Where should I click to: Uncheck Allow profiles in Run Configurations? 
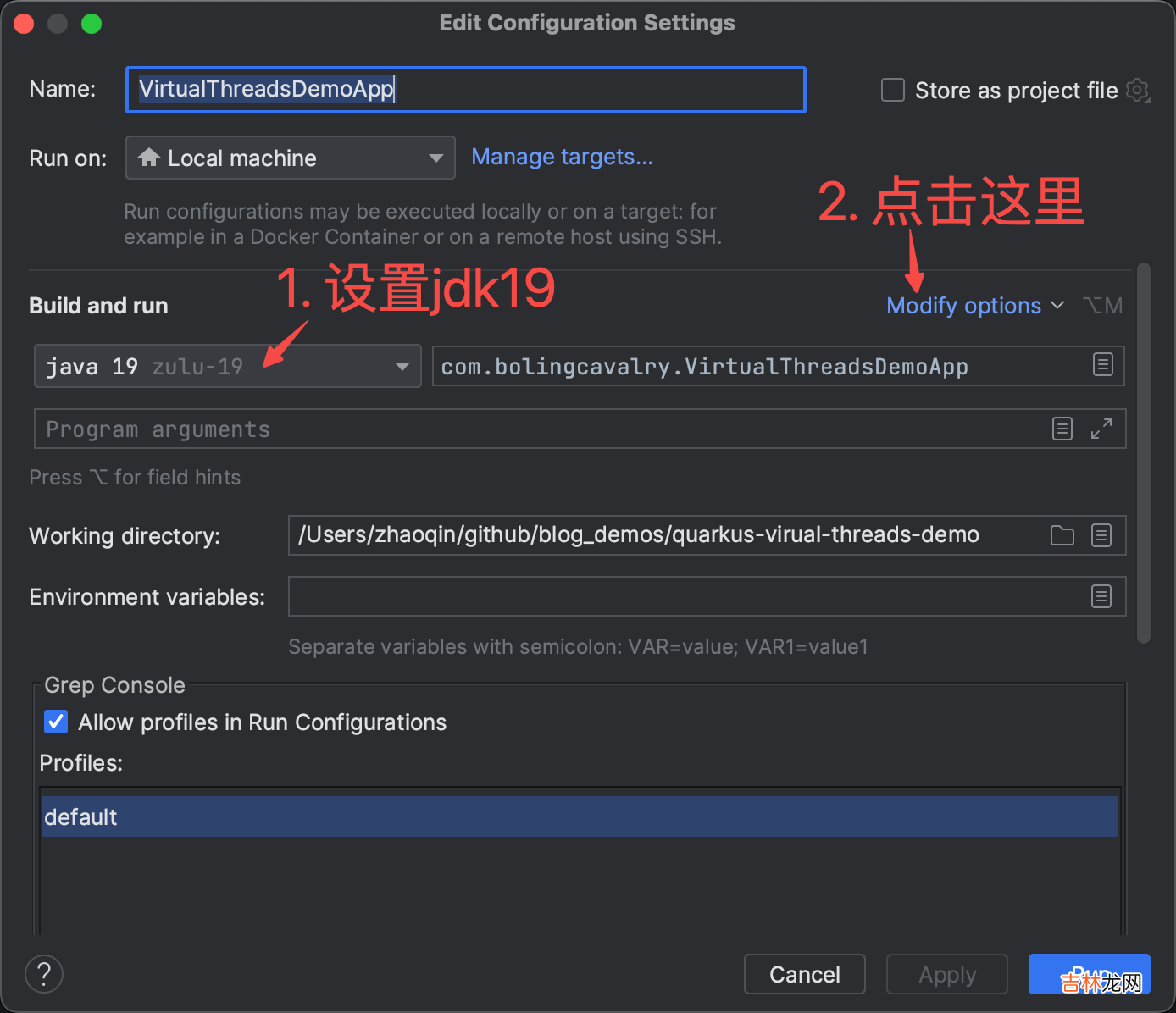[56, 722]
